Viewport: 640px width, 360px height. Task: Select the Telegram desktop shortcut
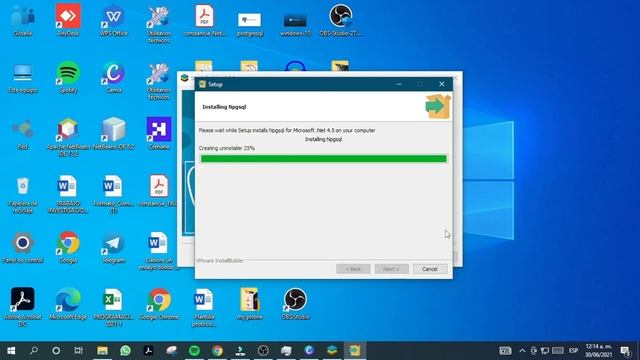click(x=113, y=247)
